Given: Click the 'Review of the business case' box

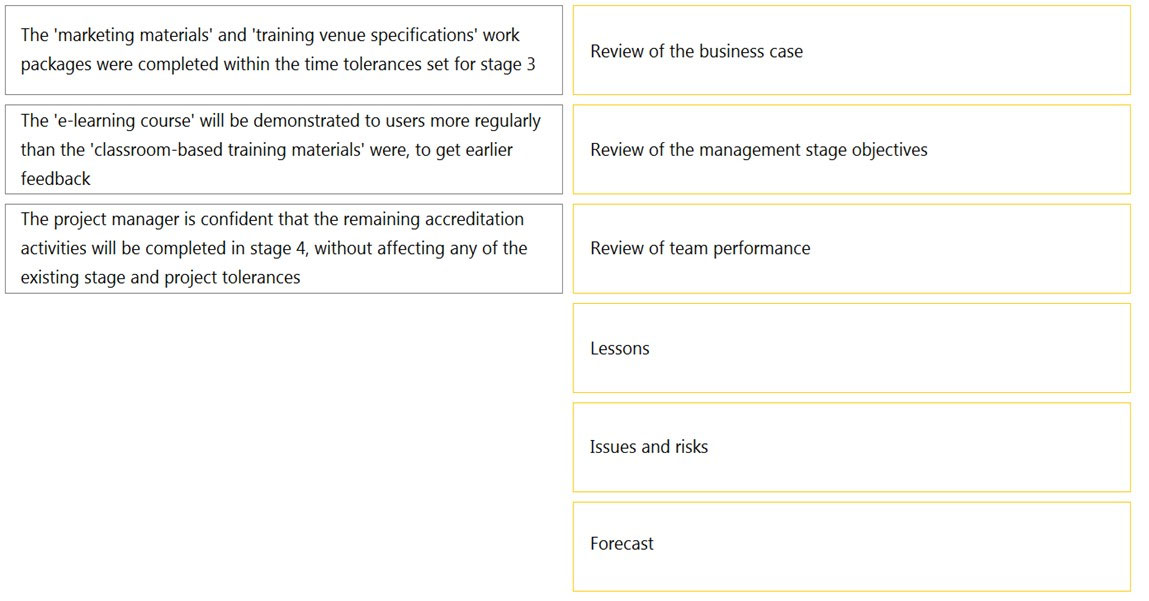Looking at the screenshot, I should (x=851, y=51).
